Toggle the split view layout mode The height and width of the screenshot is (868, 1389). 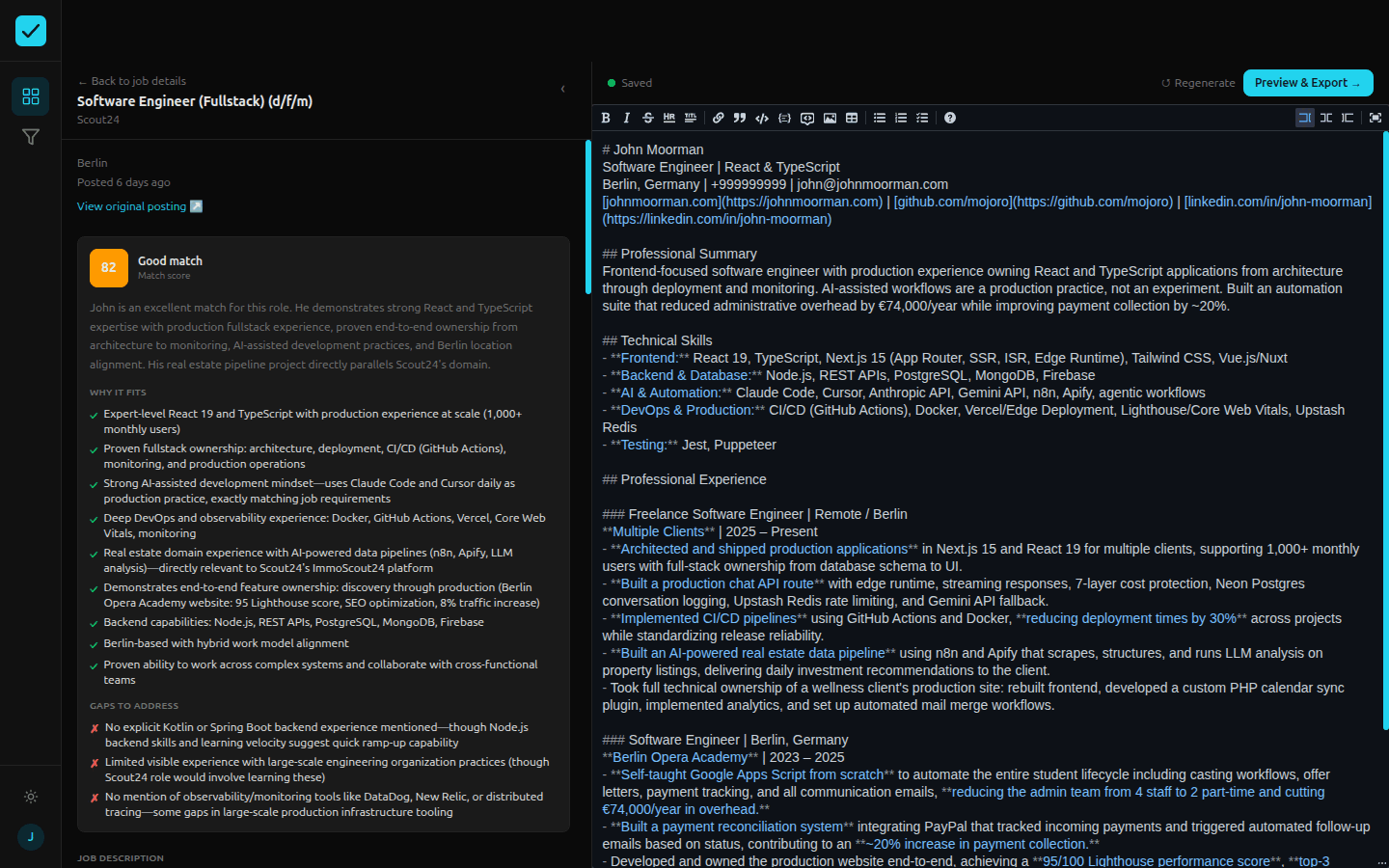[x=1326, y=118]
